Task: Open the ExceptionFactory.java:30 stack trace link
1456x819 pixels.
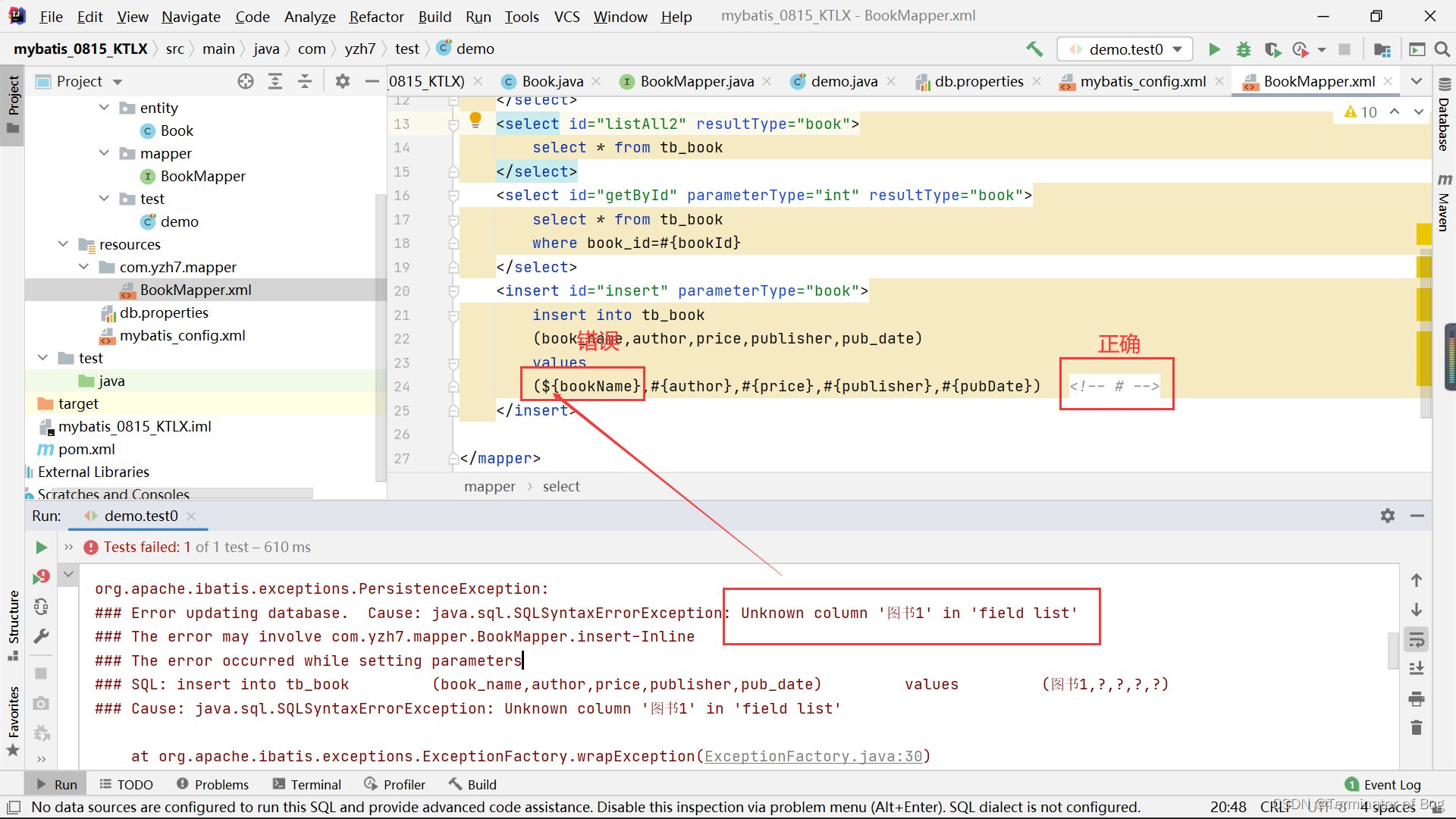Action: [x=813, y=756]
